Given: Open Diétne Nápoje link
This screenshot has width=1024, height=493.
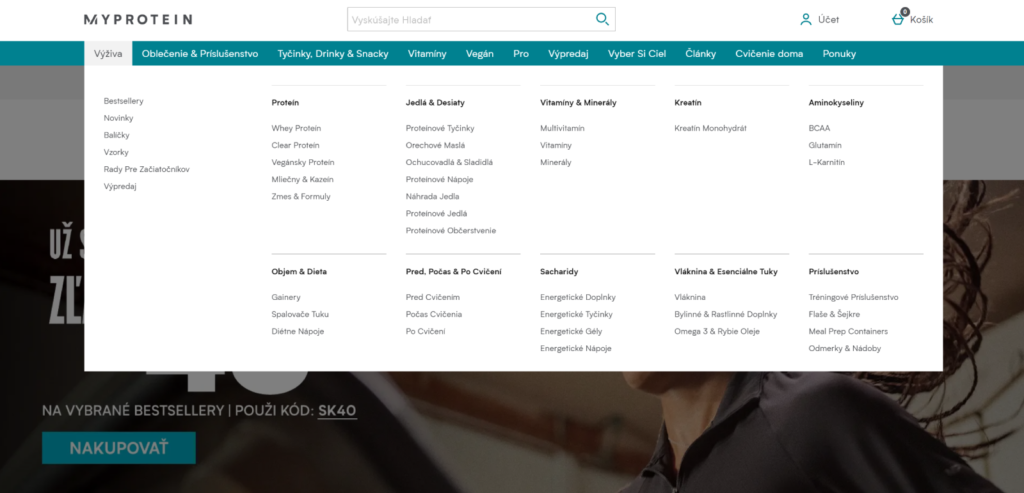Looking at the screenshot, I should point(298,331).
